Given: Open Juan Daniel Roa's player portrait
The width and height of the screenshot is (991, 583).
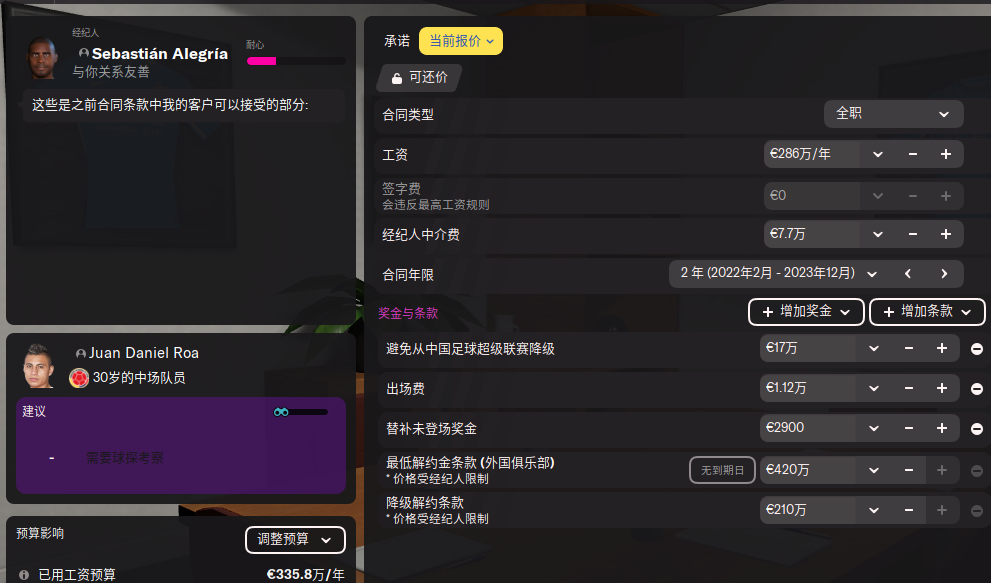Looking at the screenshot, I should coord(39,365).
